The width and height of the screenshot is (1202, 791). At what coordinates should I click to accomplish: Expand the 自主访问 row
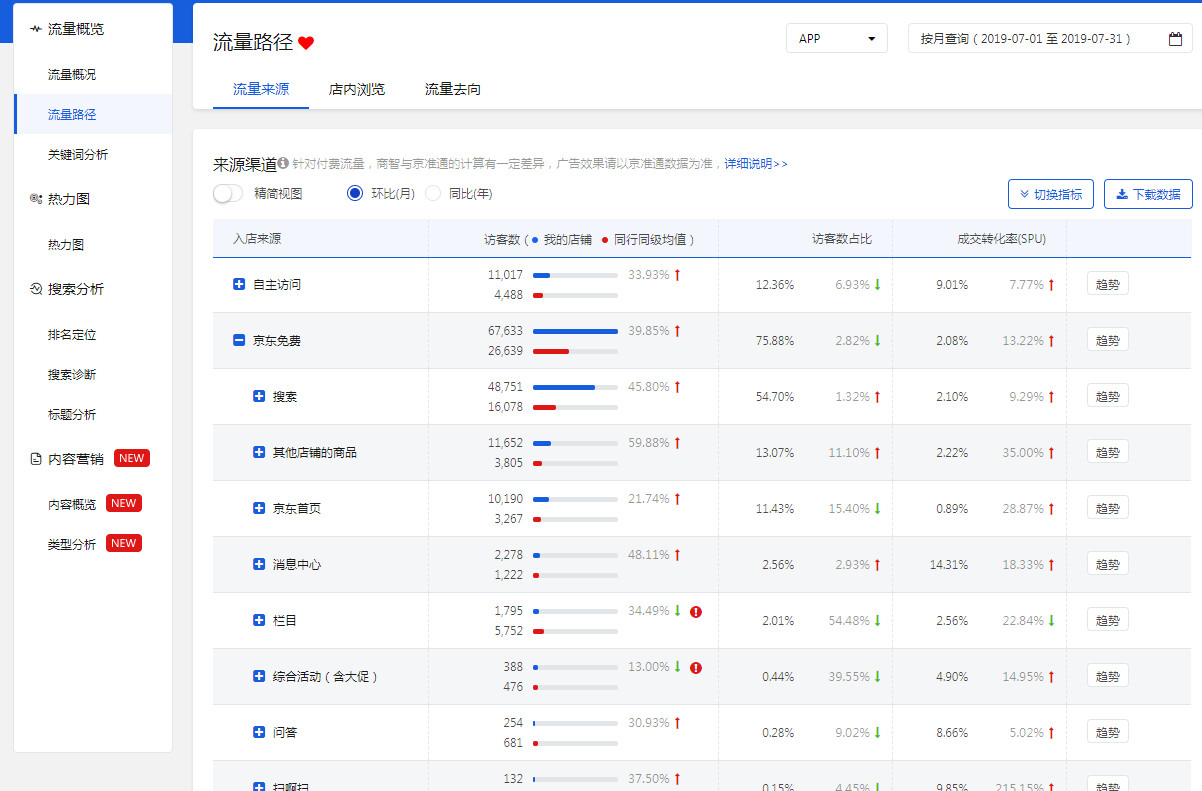click(239, 285)
